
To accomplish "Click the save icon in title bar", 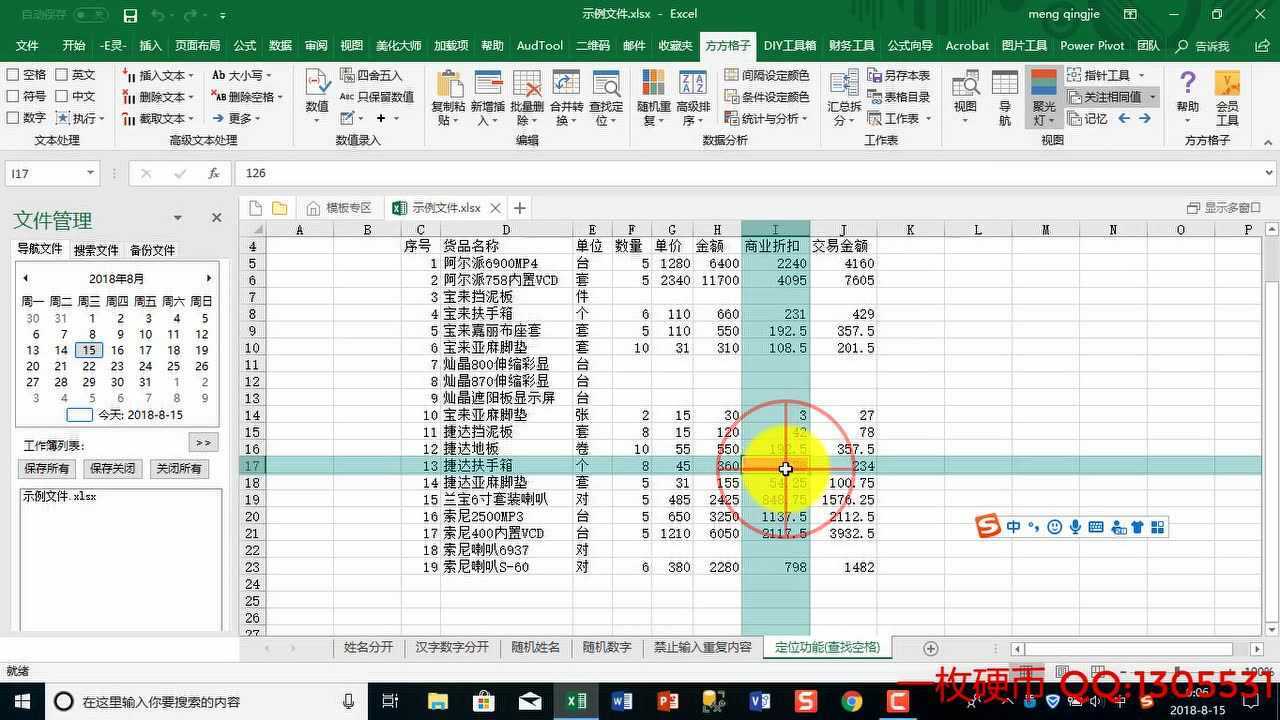I will coord(130,15).
